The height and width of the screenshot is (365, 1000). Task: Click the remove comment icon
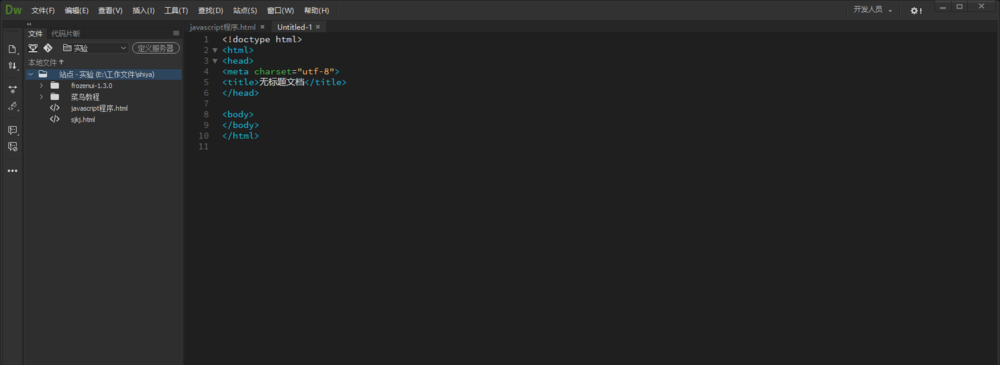tap(12, 147)
